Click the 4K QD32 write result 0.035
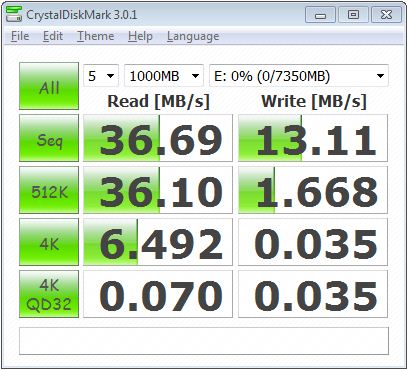Viewport: 407px width, 370px height. [x=313, y=294]
